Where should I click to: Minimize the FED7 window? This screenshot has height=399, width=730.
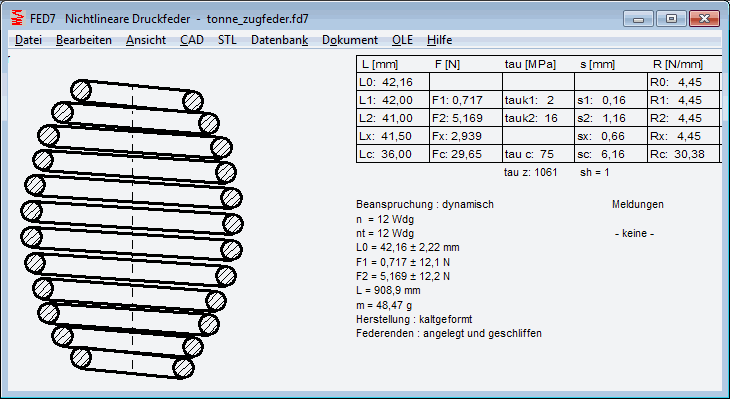tap(638, 19)
